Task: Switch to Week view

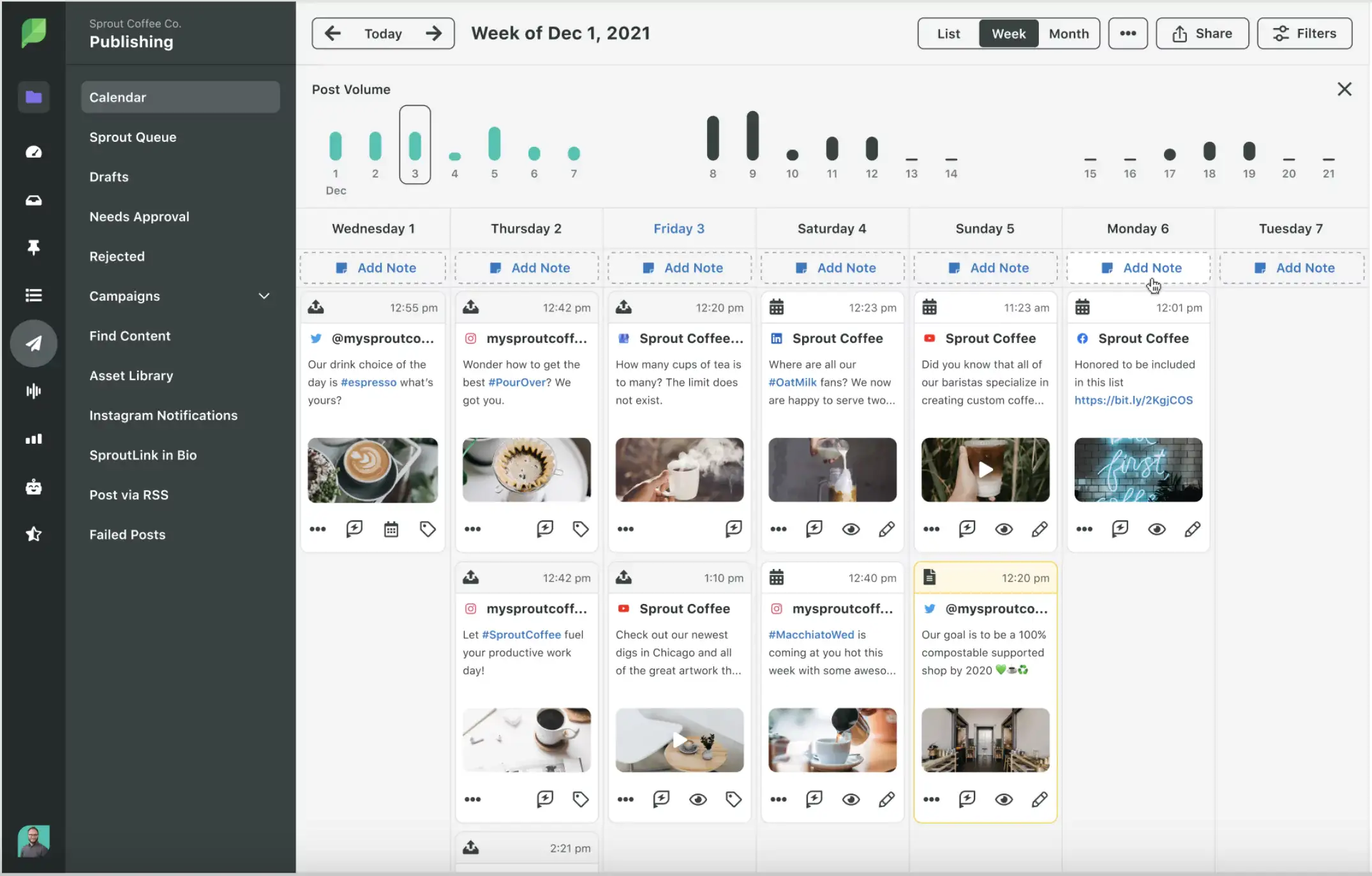Action: click(1008, 33)
